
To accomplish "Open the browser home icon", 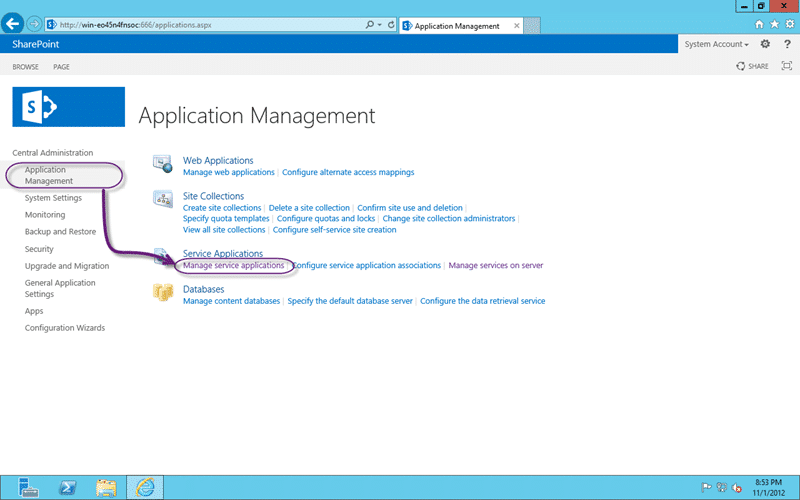I will [759, 24].
